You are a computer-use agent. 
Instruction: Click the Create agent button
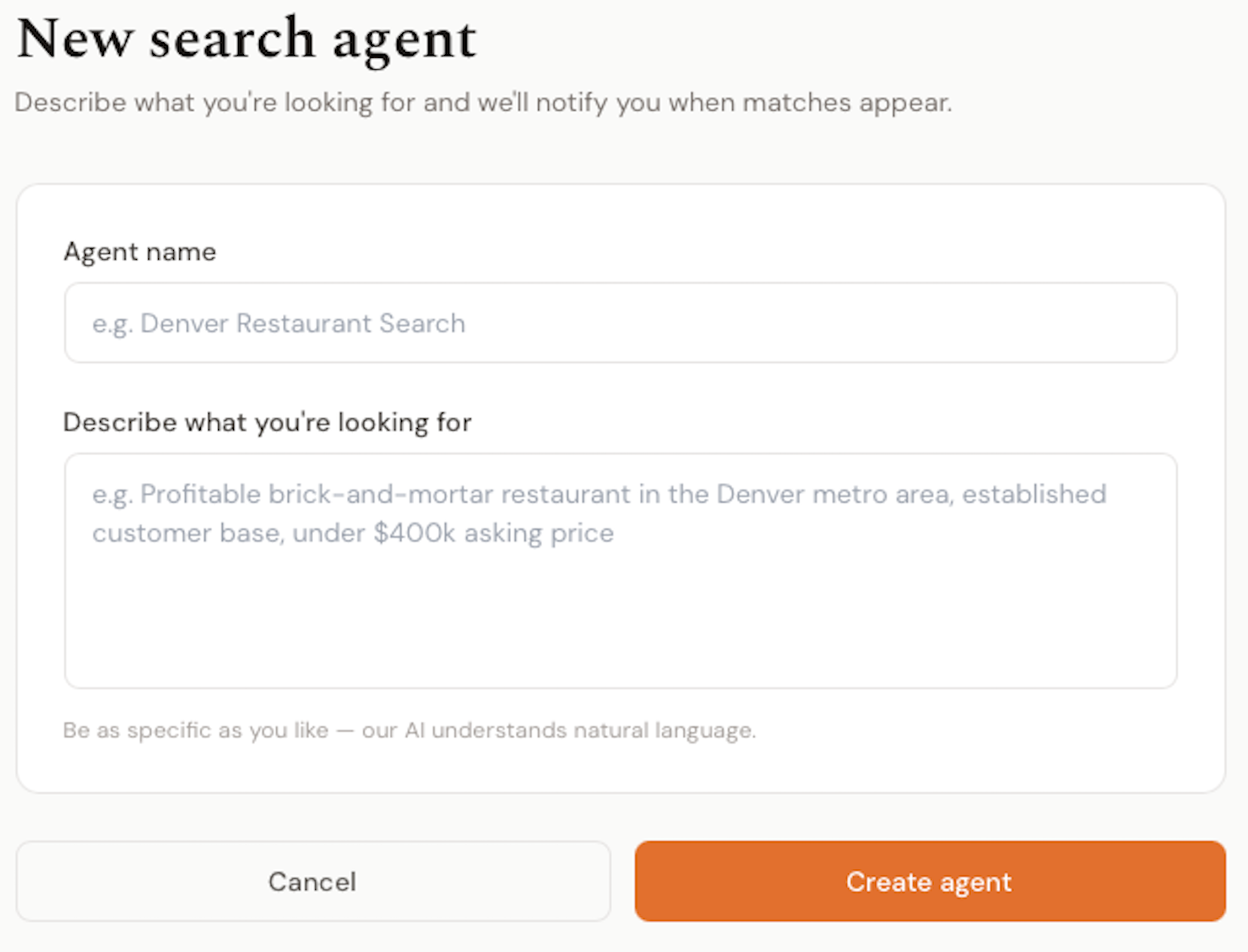point(930,881)
